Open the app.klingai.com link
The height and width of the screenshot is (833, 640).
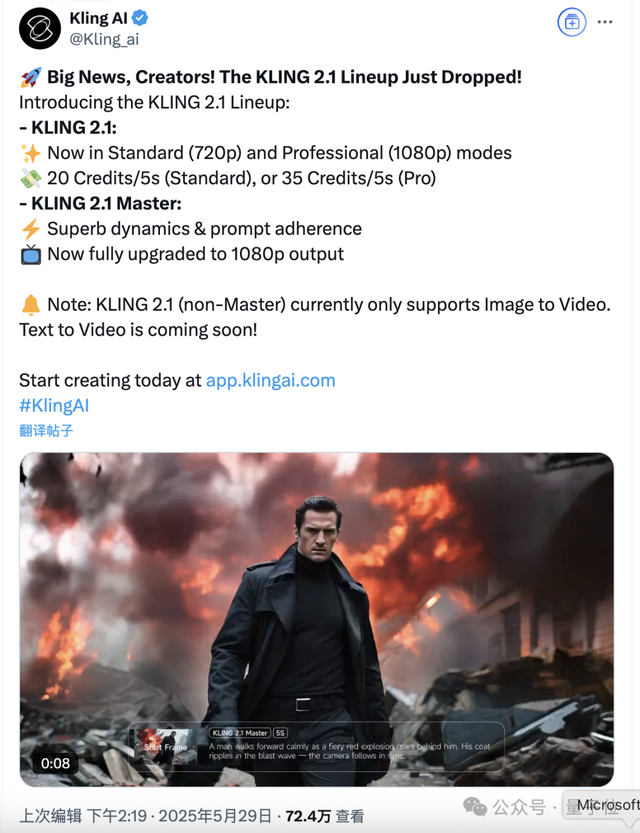[270, 380]
